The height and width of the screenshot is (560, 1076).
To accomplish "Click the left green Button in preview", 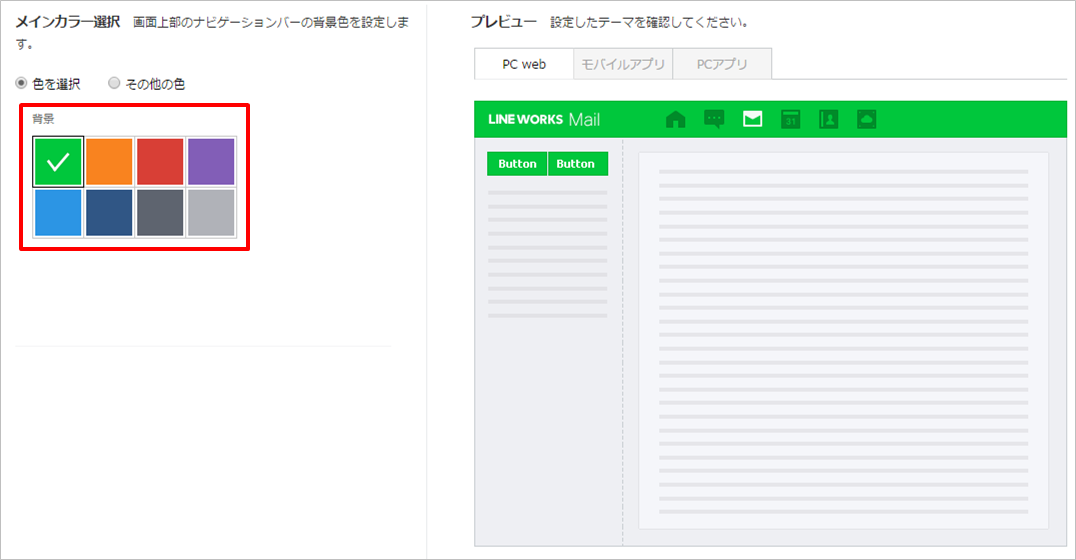I will coord(517,164).
